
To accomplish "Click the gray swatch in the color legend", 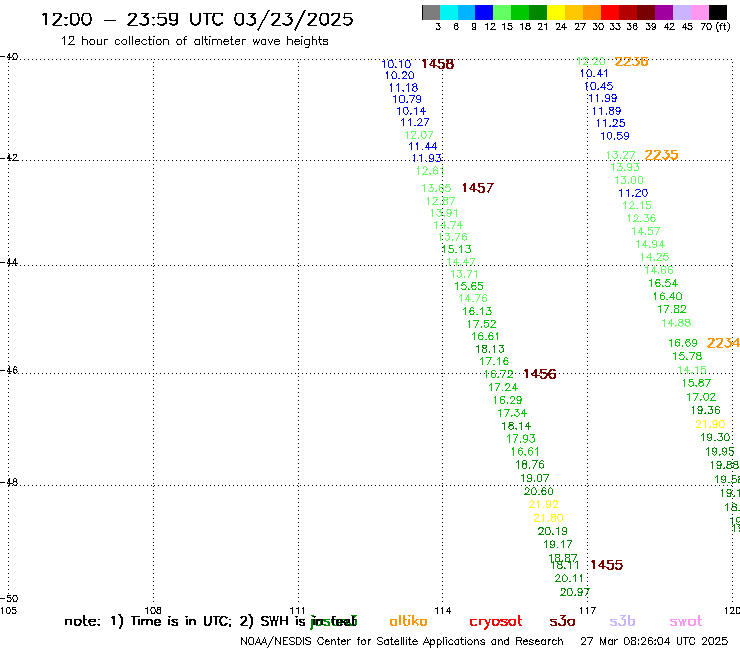I will pyautogui.click(x=431, y=13).
